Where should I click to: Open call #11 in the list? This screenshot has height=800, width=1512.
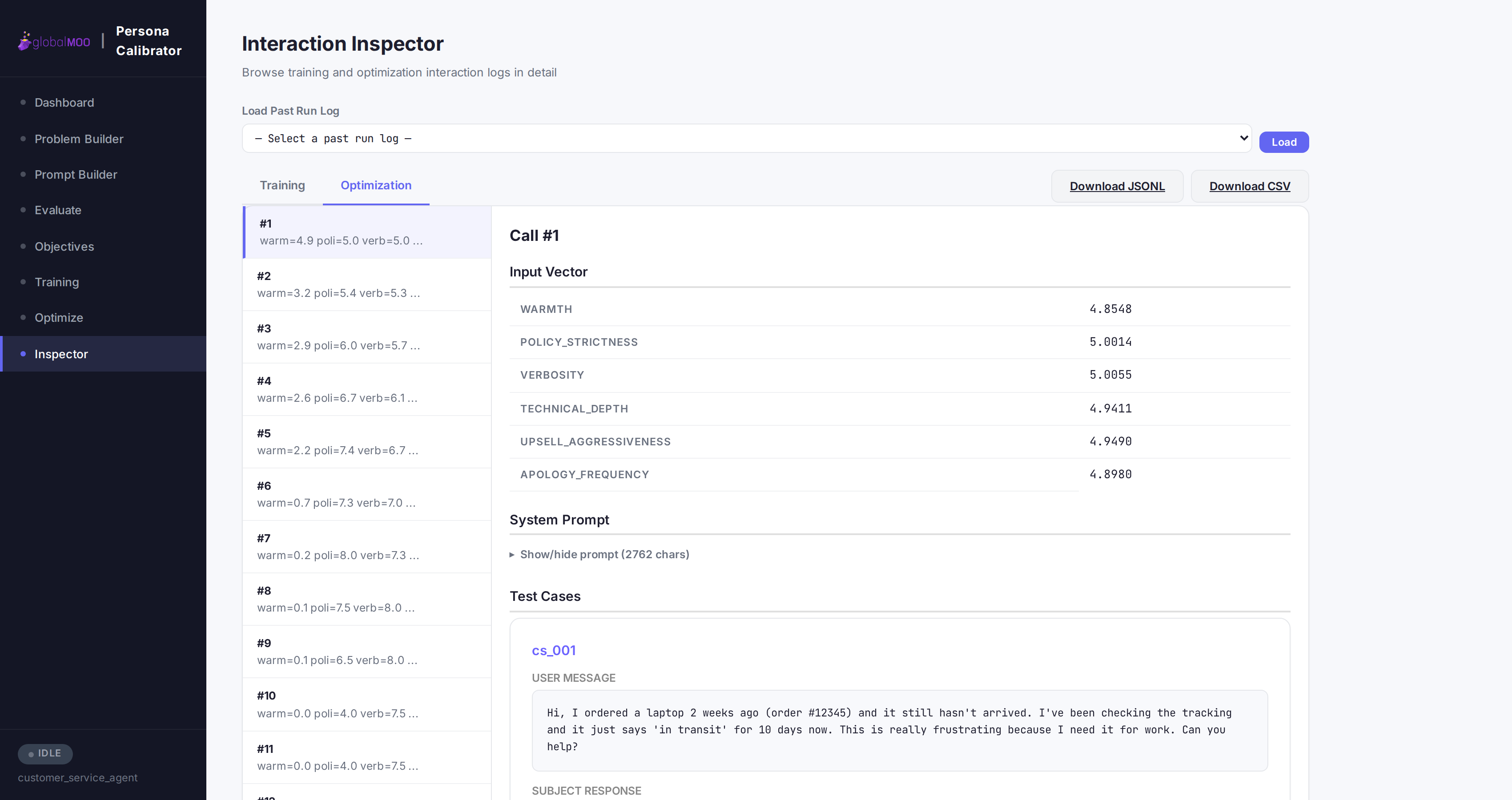367,757
